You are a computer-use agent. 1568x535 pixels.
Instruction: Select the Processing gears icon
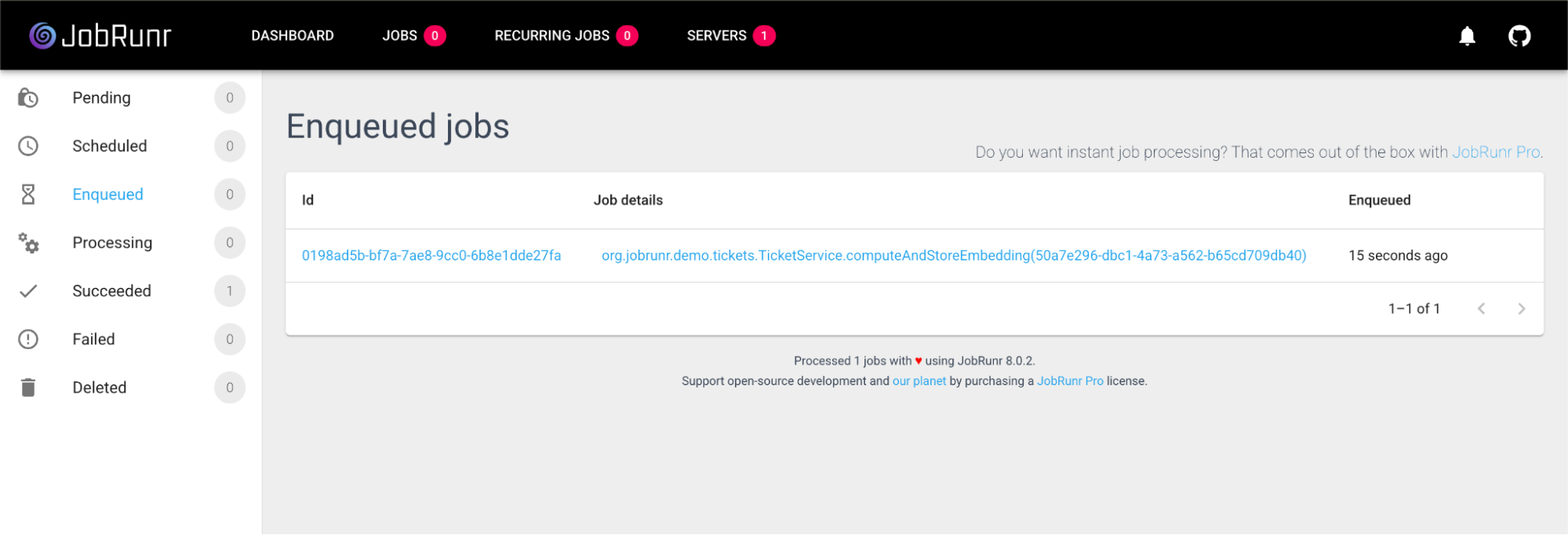pyautogui.click(x=28, y=243)
